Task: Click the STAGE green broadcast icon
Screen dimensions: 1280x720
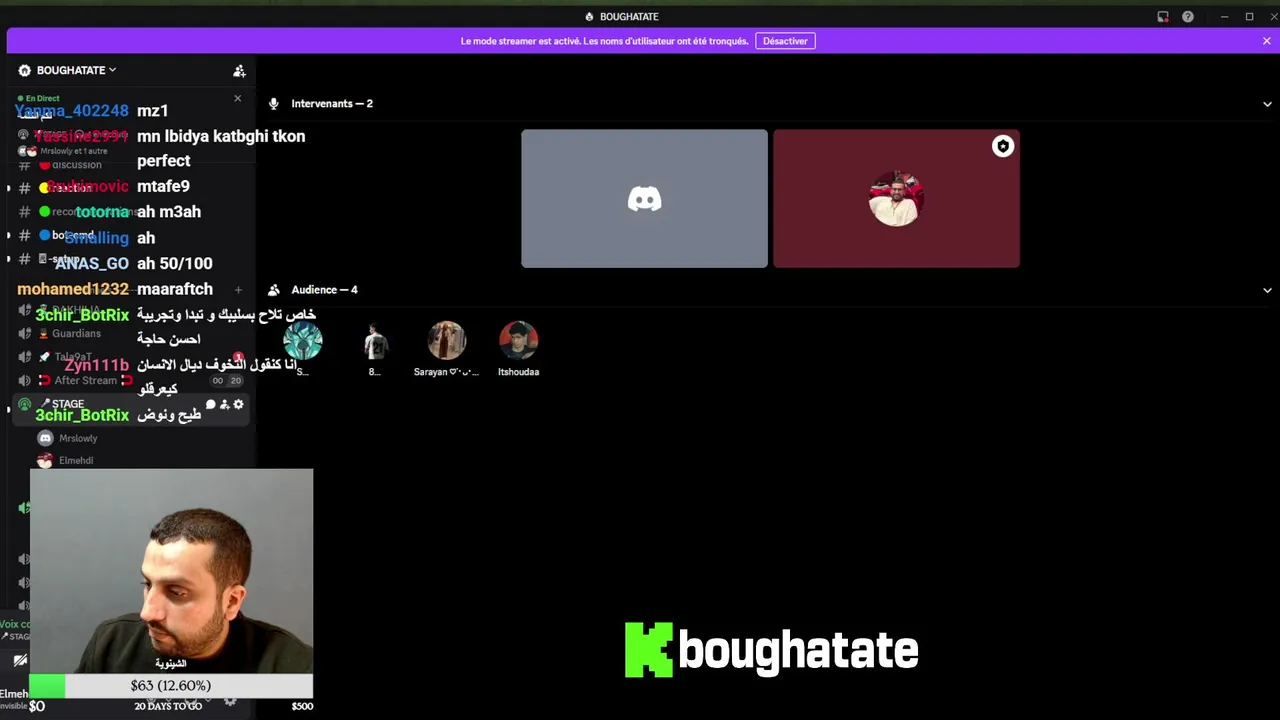Action: coord(24,404)
